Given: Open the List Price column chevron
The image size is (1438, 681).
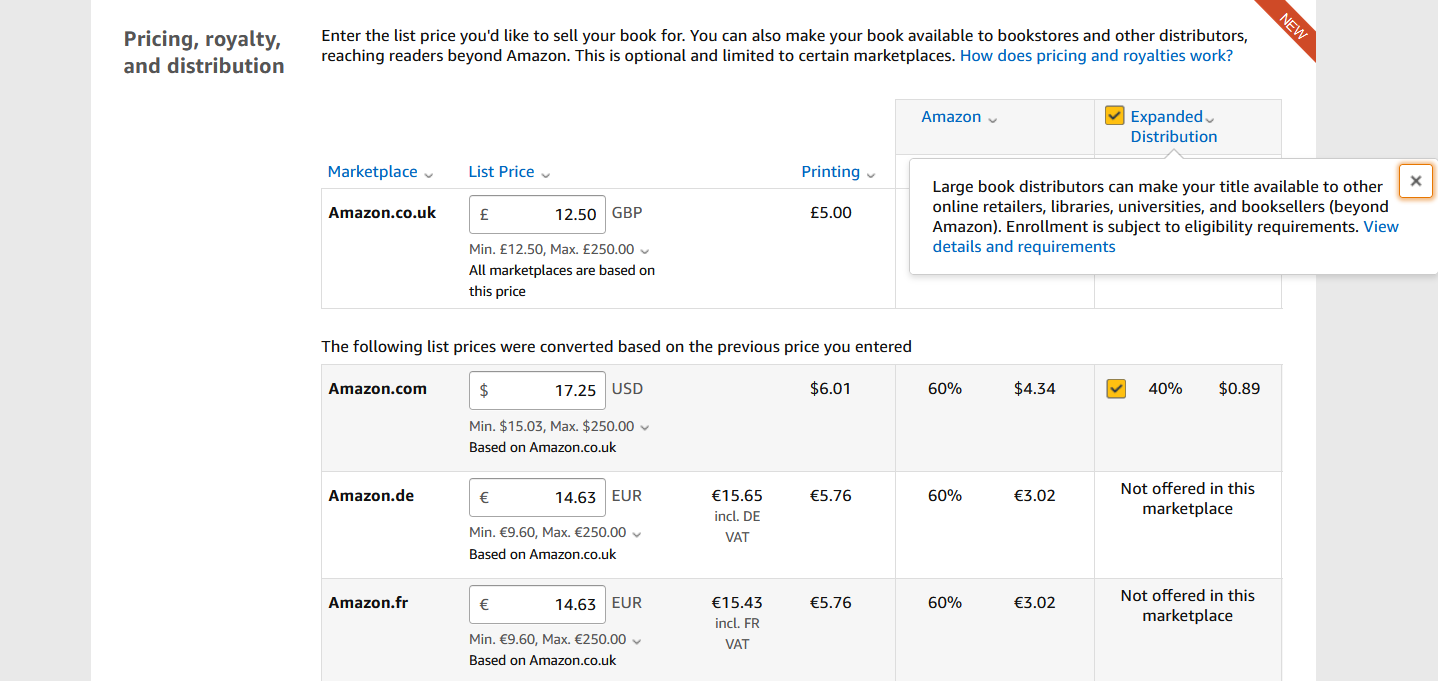Looking at the screenshot, I should 546,174.
